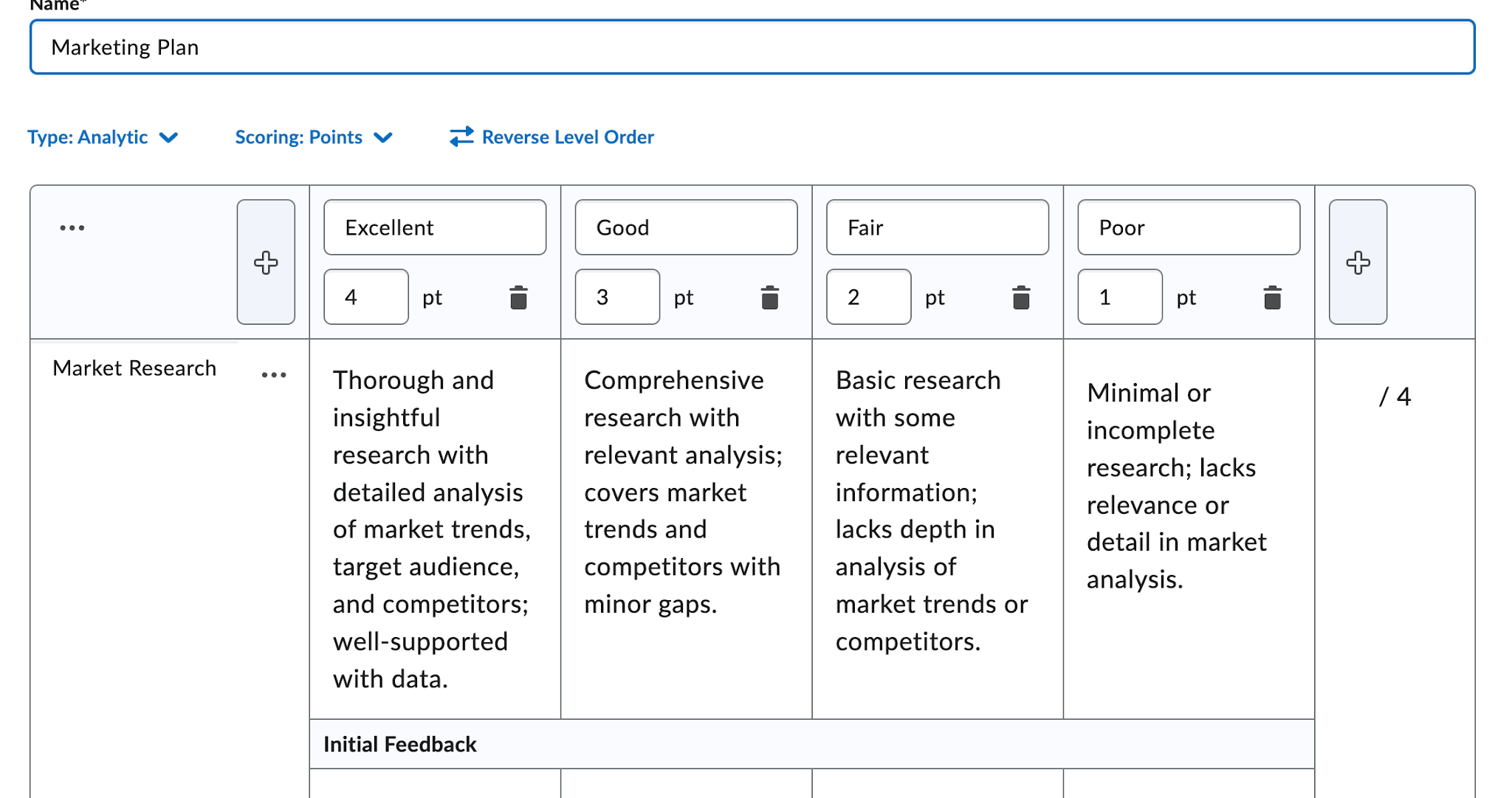Edit the Poor description 'Minimal or incomplete research'

pos(1189,529)
